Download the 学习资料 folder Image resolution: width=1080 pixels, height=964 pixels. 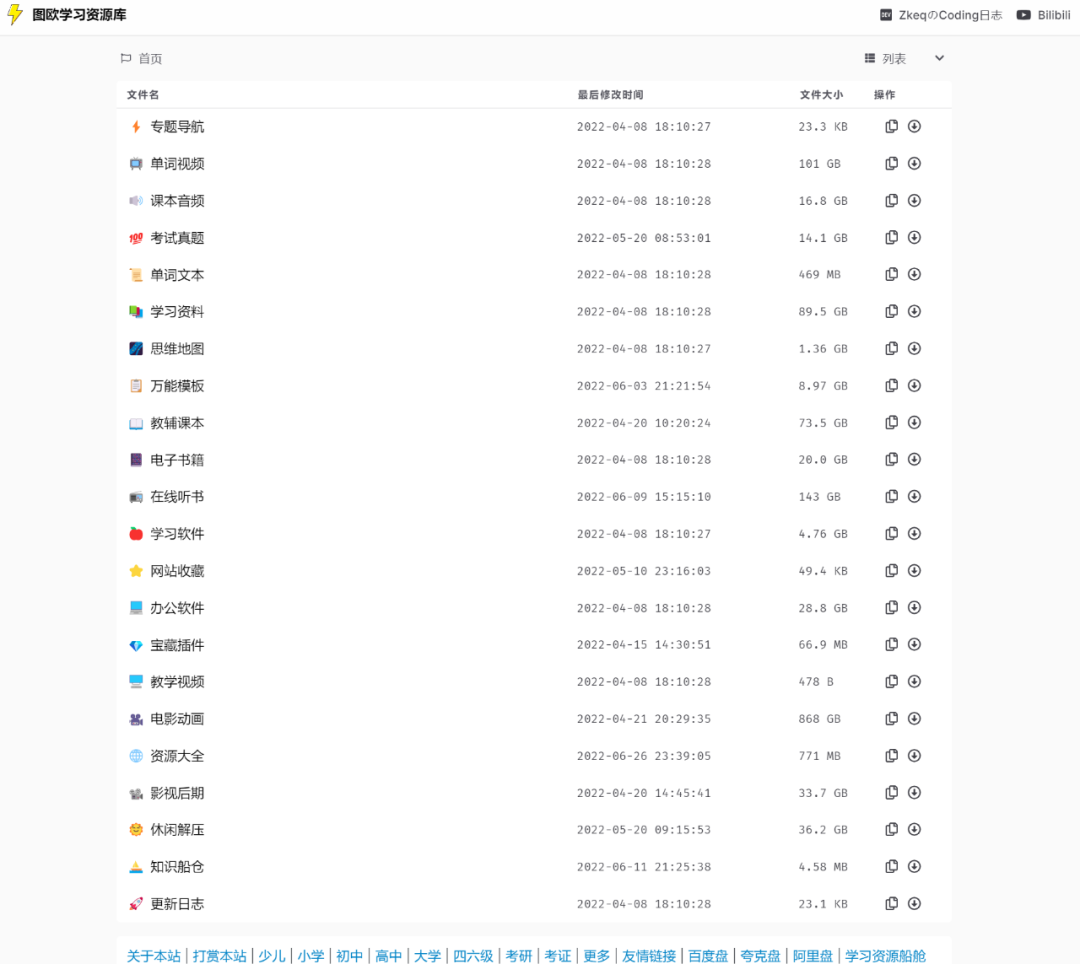(x=914, y=311)
